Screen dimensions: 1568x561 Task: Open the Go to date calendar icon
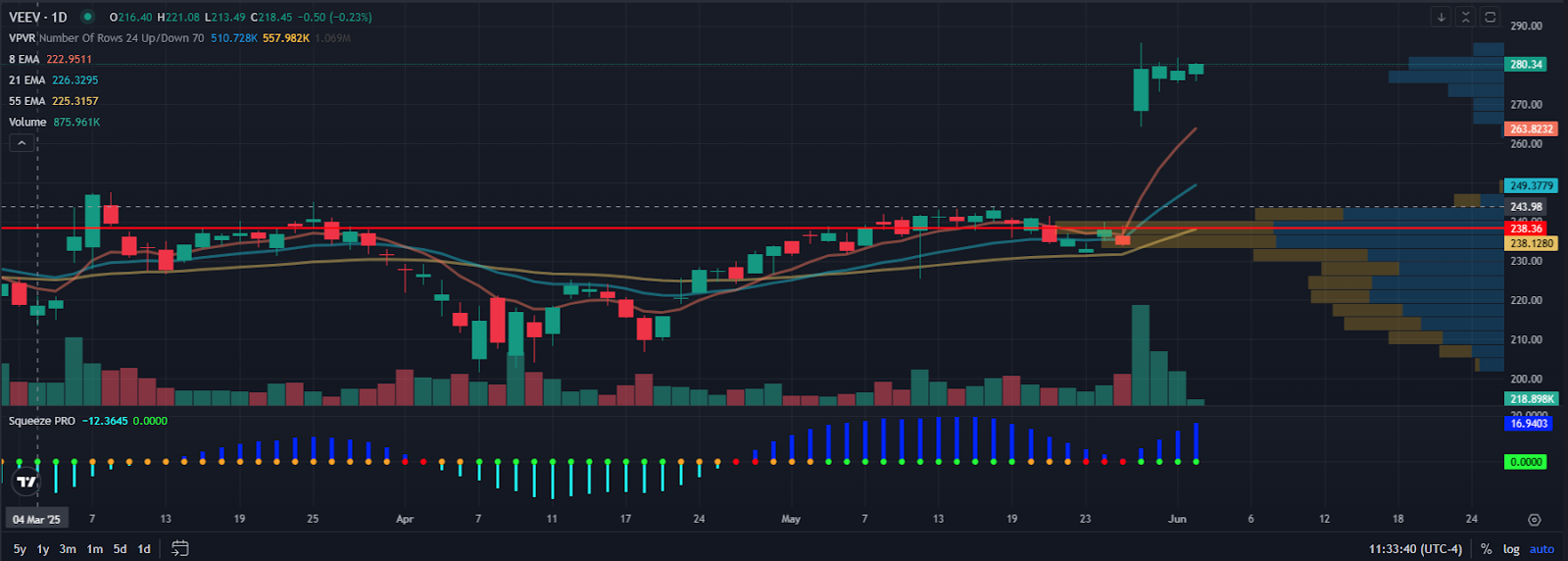point(180,548)
